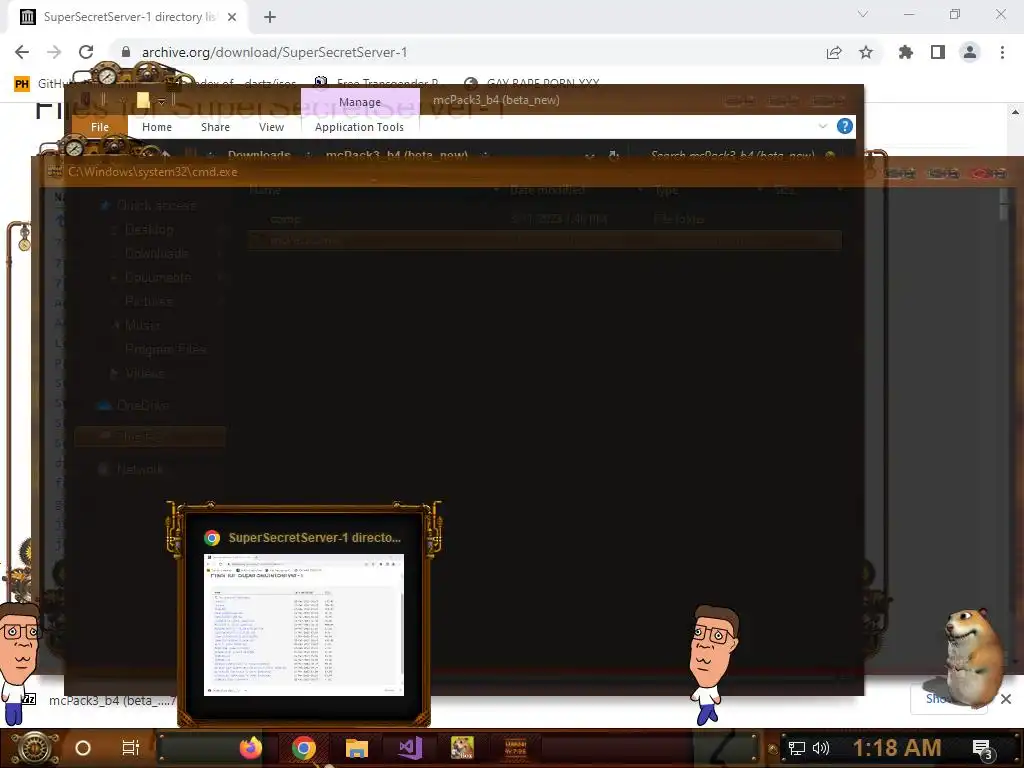This screenshot has width=1024, height=768.
Task: Reload the archive.org page
Action: 86,52
